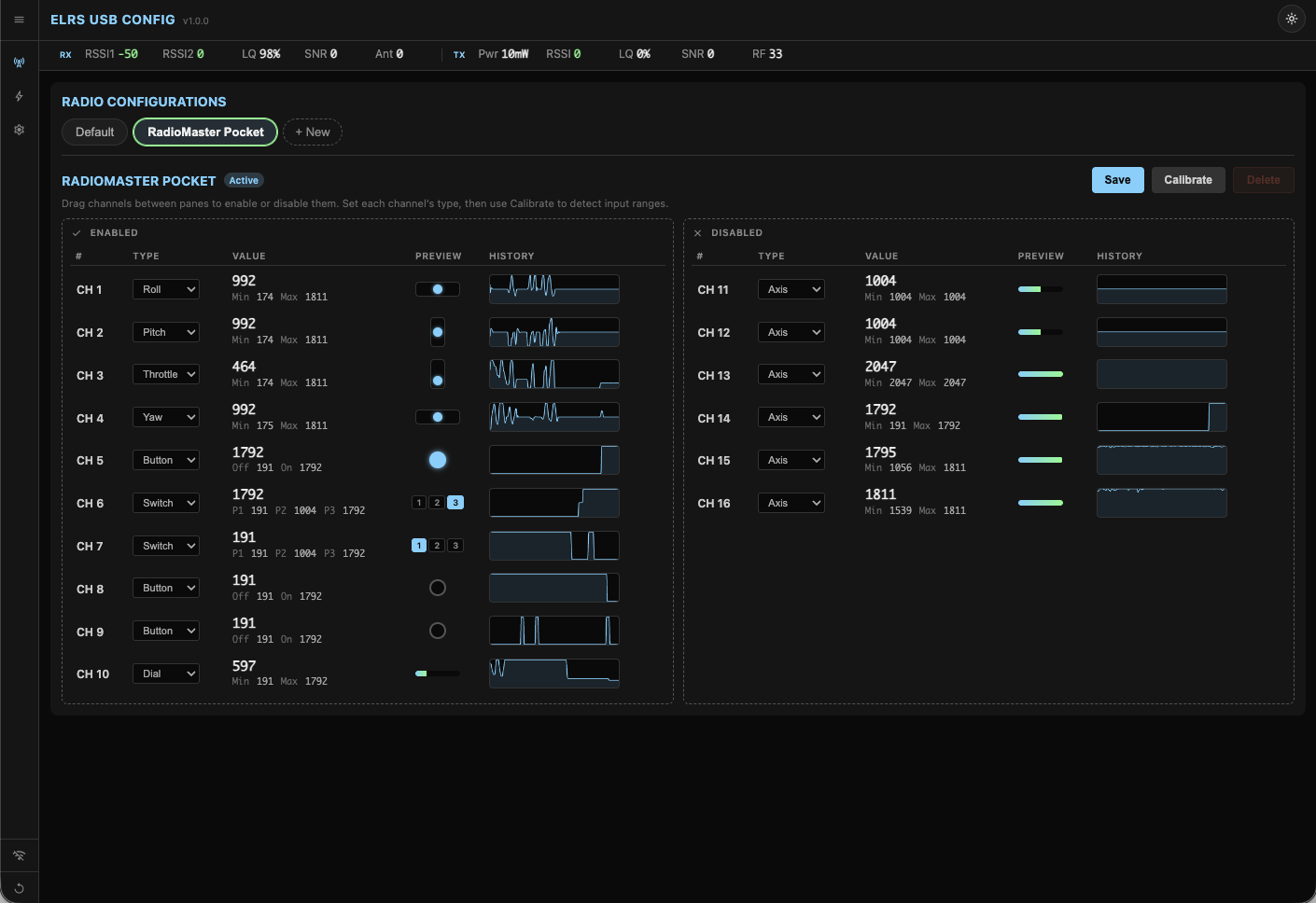Click the restart icon at the sidebar bottom
The height and width of the screenshot is (903, 1316).
click(x=19, y=887)
